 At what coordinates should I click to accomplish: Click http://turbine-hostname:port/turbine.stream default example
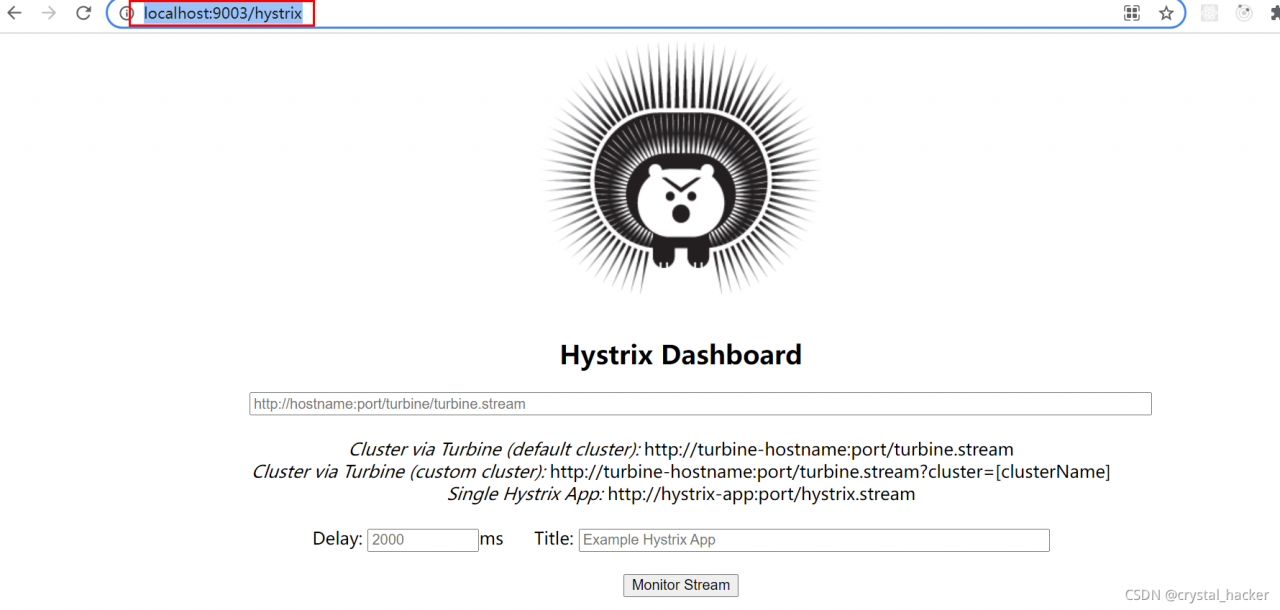point(829,450)
